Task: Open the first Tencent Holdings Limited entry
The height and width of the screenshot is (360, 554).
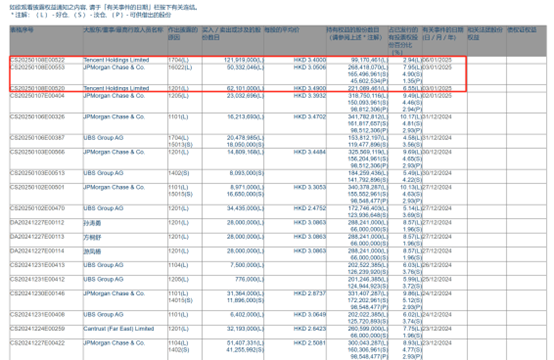Action: pyautogui.click(x=116, y=60)
